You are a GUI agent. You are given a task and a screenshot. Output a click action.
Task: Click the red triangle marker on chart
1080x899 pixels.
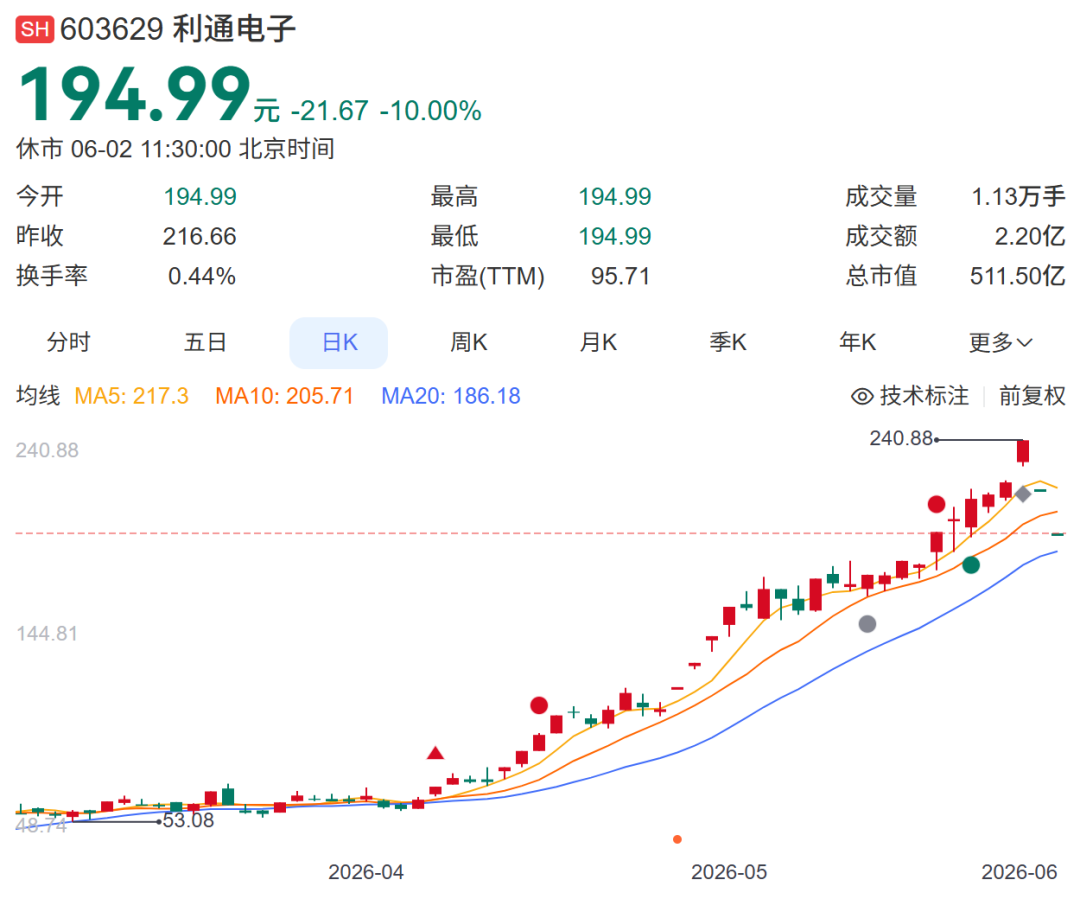[435, 752]
